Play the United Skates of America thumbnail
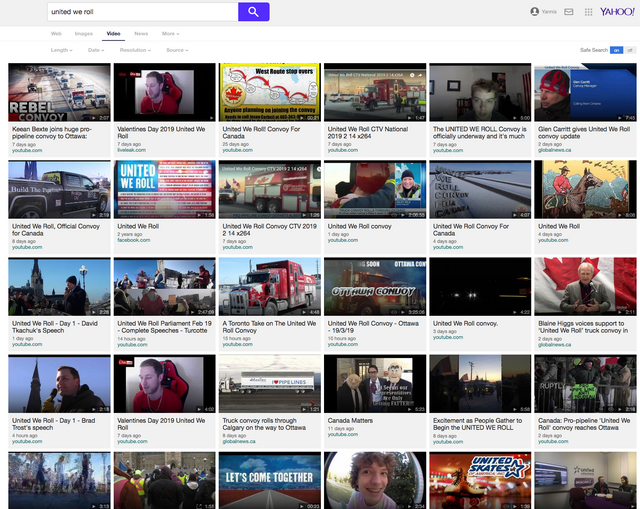 point(480,480)
